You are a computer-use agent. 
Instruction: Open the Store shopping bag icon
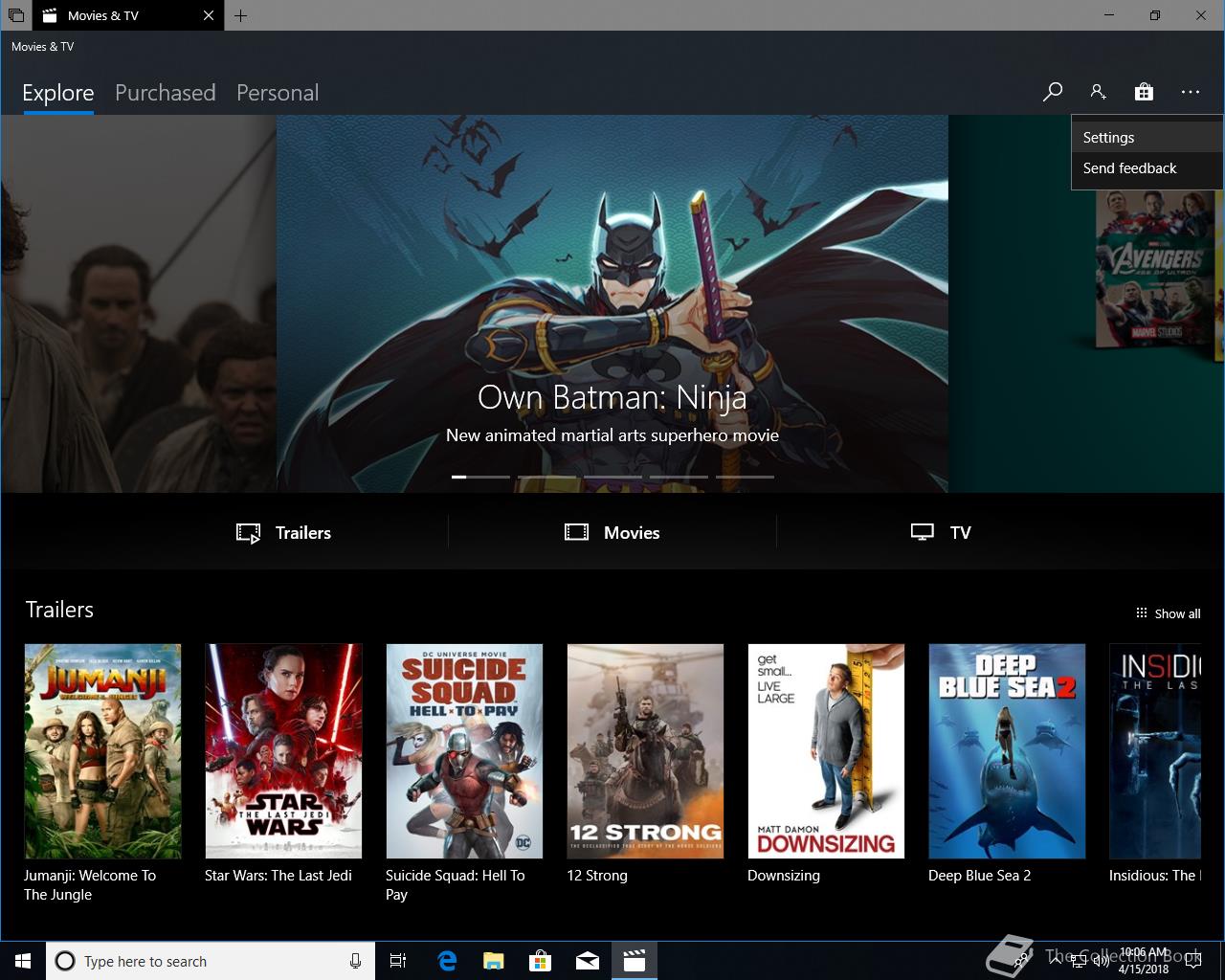pos(1144,92)
